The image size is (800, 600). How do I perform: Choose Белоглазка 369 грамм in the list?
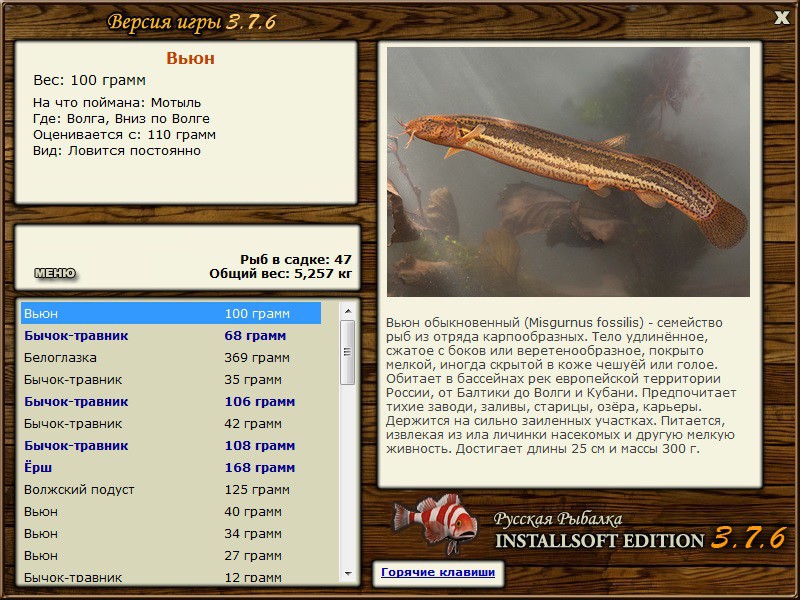point(170,358)
